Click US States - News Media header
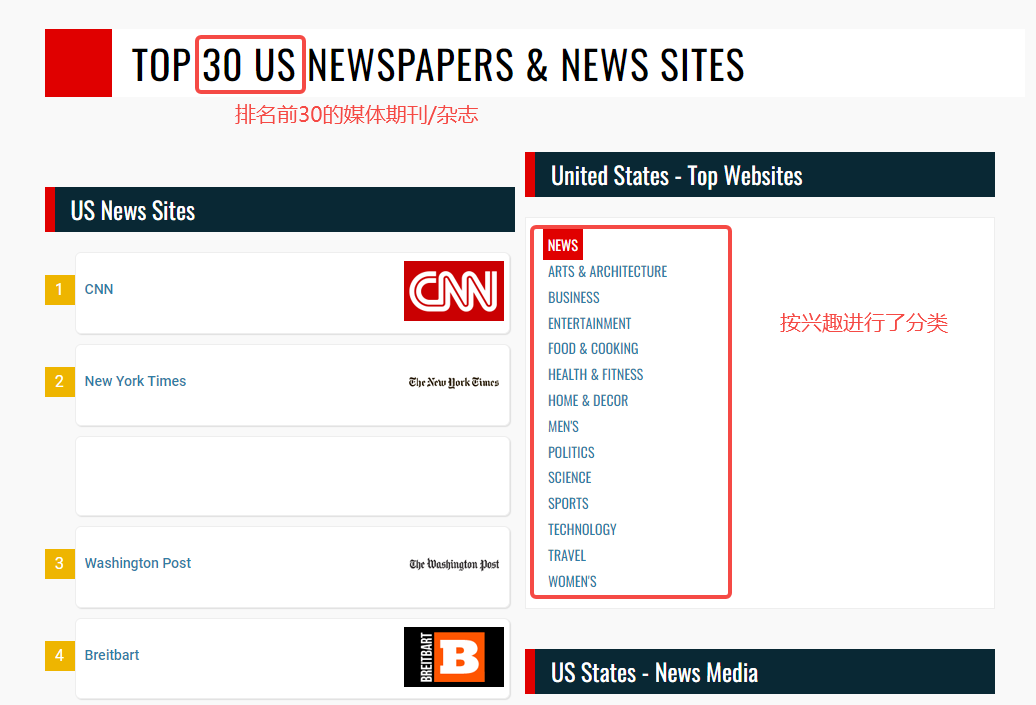Viewport: 1036px width, 705px height. pos(760,672)
